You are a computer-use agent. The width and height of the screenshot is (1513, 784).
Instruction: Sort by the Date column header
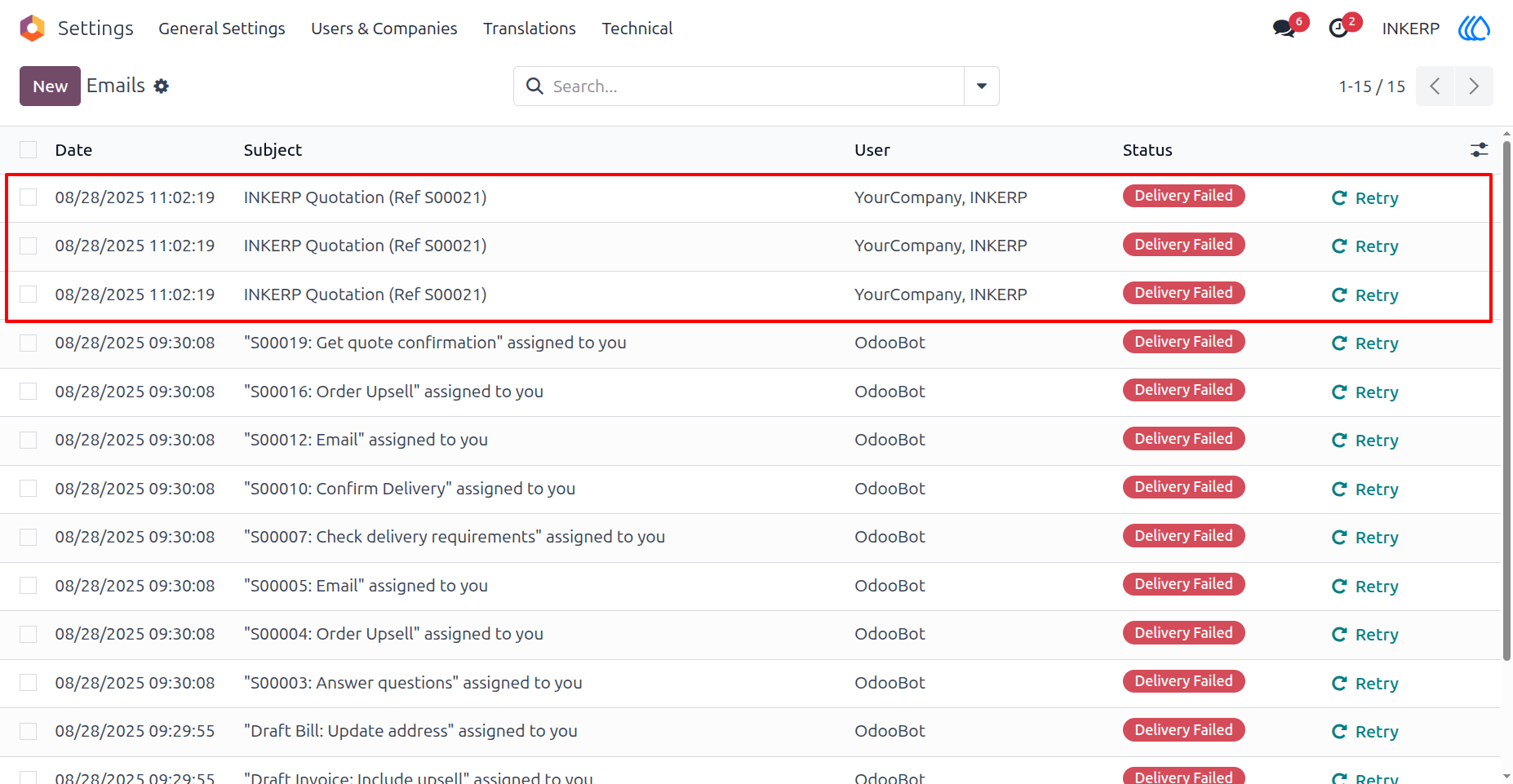(73, 150)
